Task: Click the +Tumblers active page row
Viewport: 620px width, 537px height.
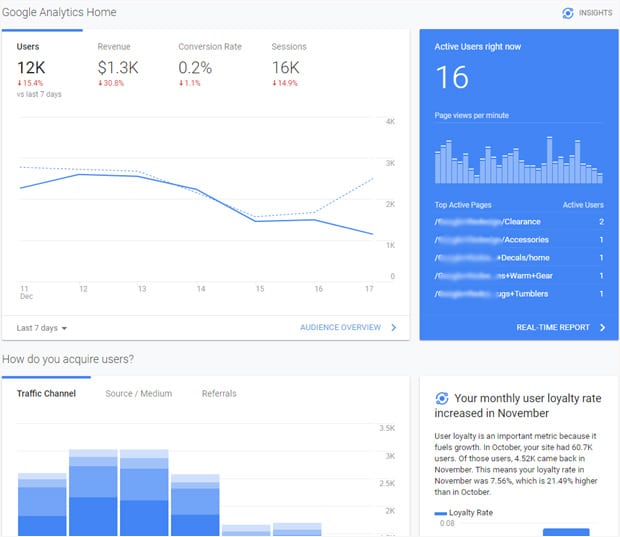Action: click(x=519, y=294)
